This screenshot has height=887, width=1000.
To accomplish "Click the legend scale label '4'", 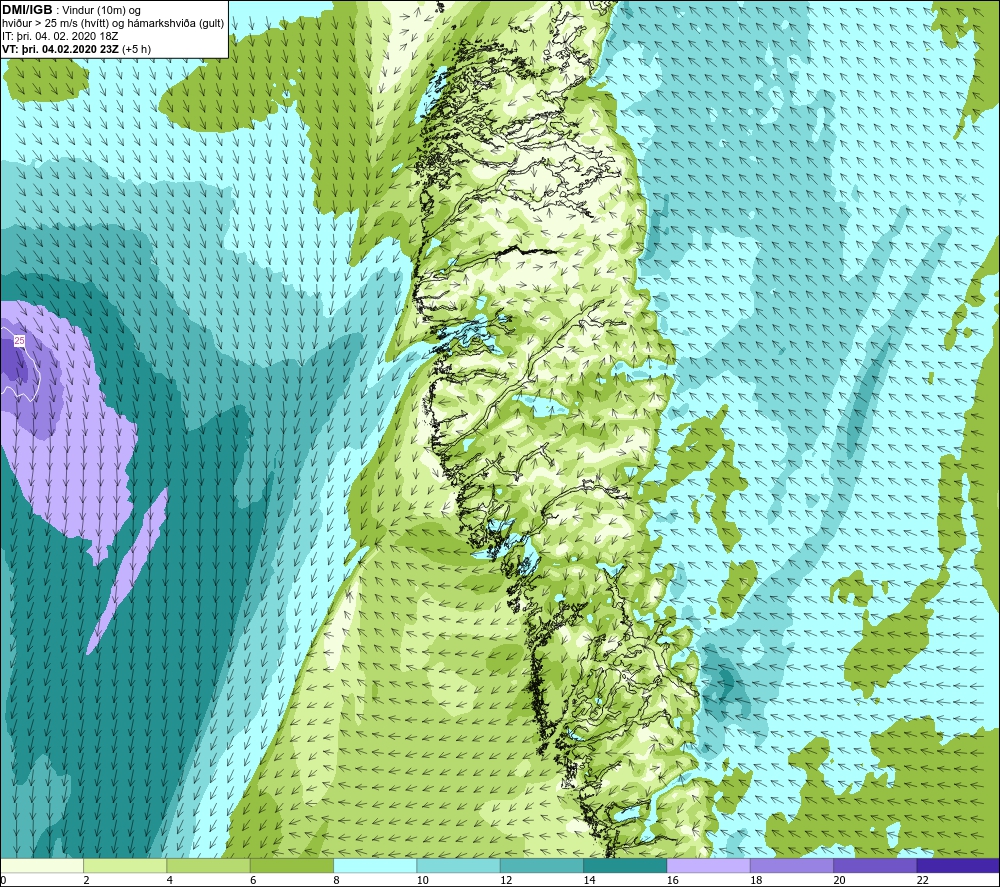I will pyautogui.click(x=170, y=880).
